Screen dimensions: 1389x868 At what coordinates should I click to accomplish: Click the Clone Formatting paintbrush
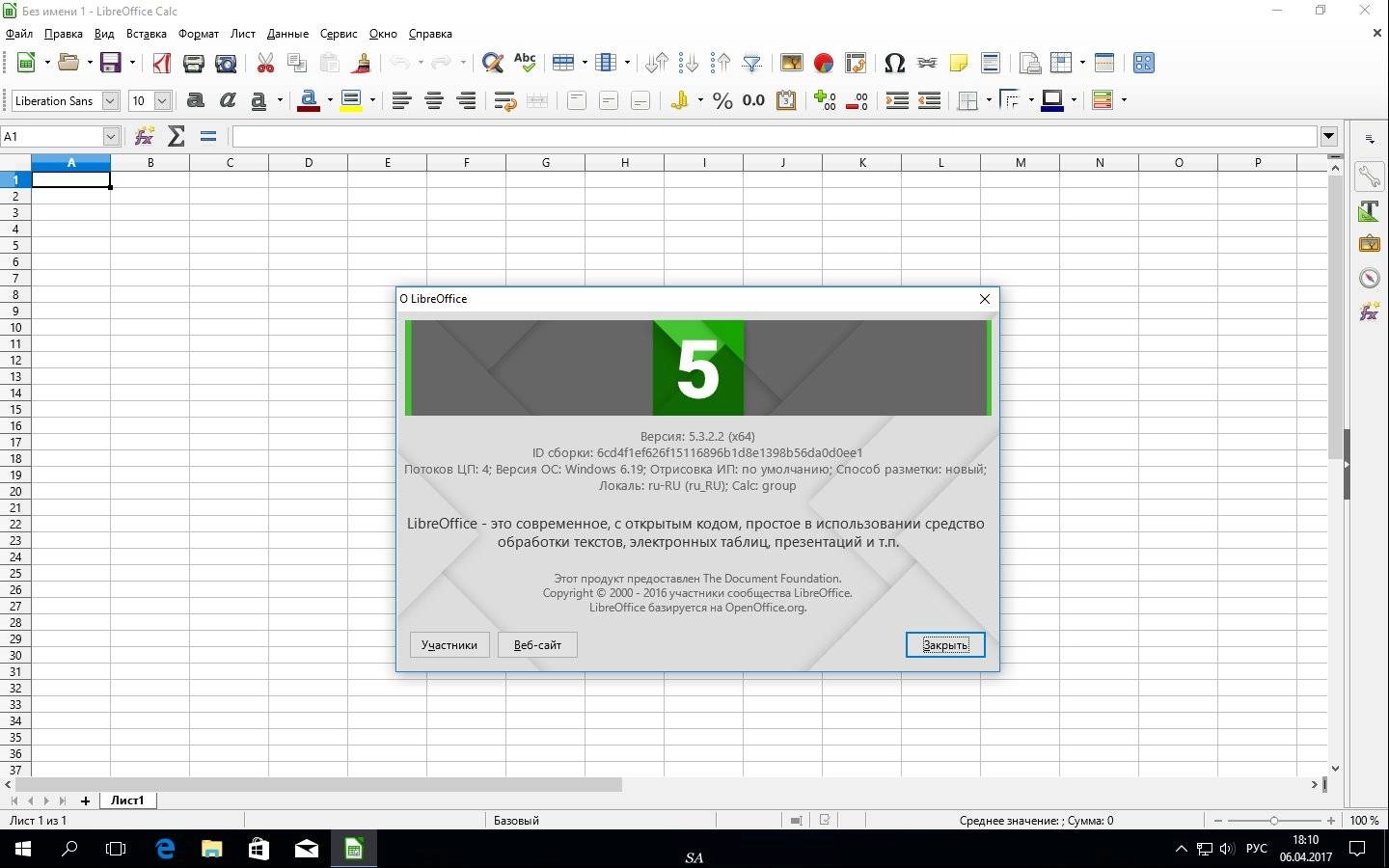coord(362,63)
